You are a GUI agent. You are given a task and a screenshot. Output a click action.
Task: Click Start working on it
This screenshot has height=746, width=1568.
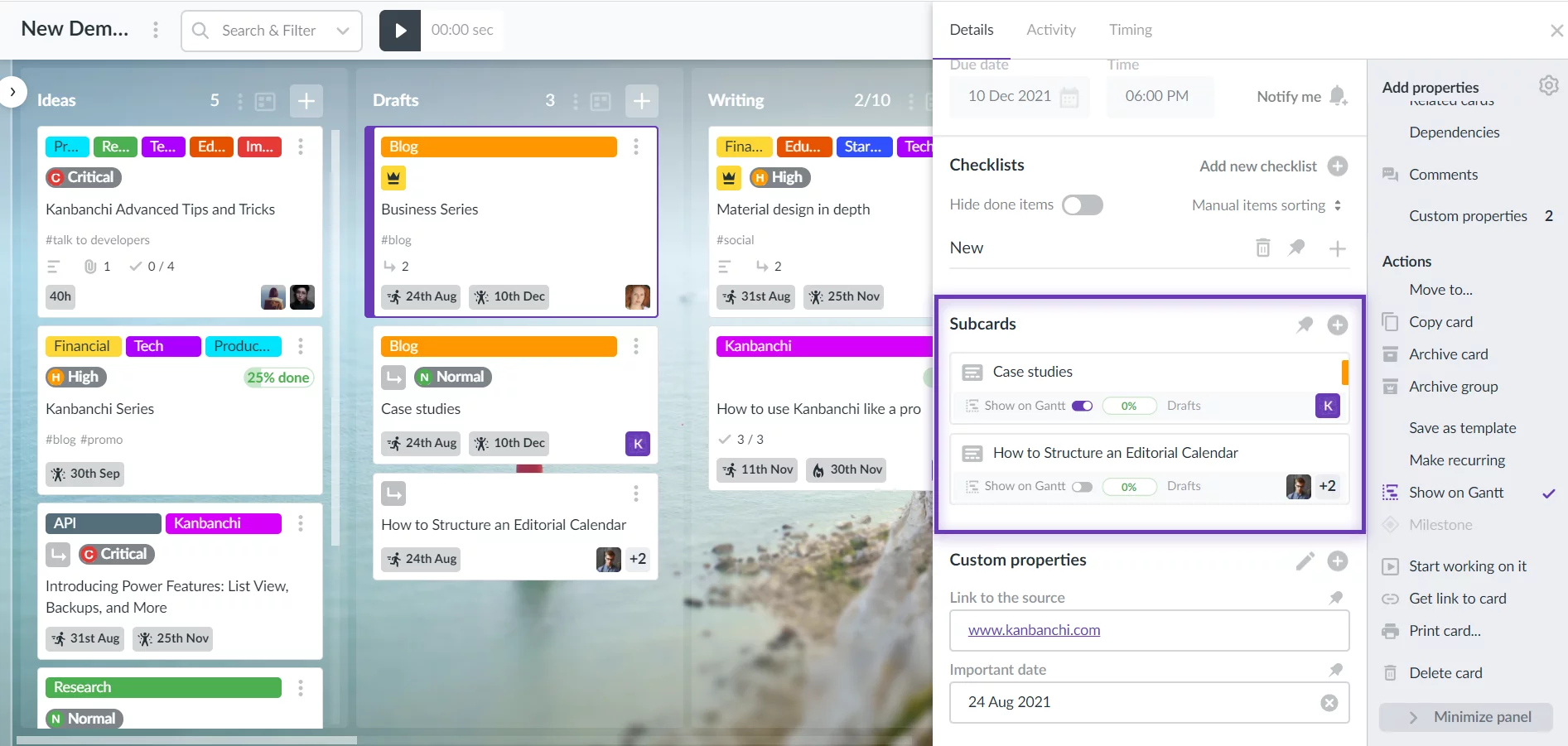coord(1468,566)
